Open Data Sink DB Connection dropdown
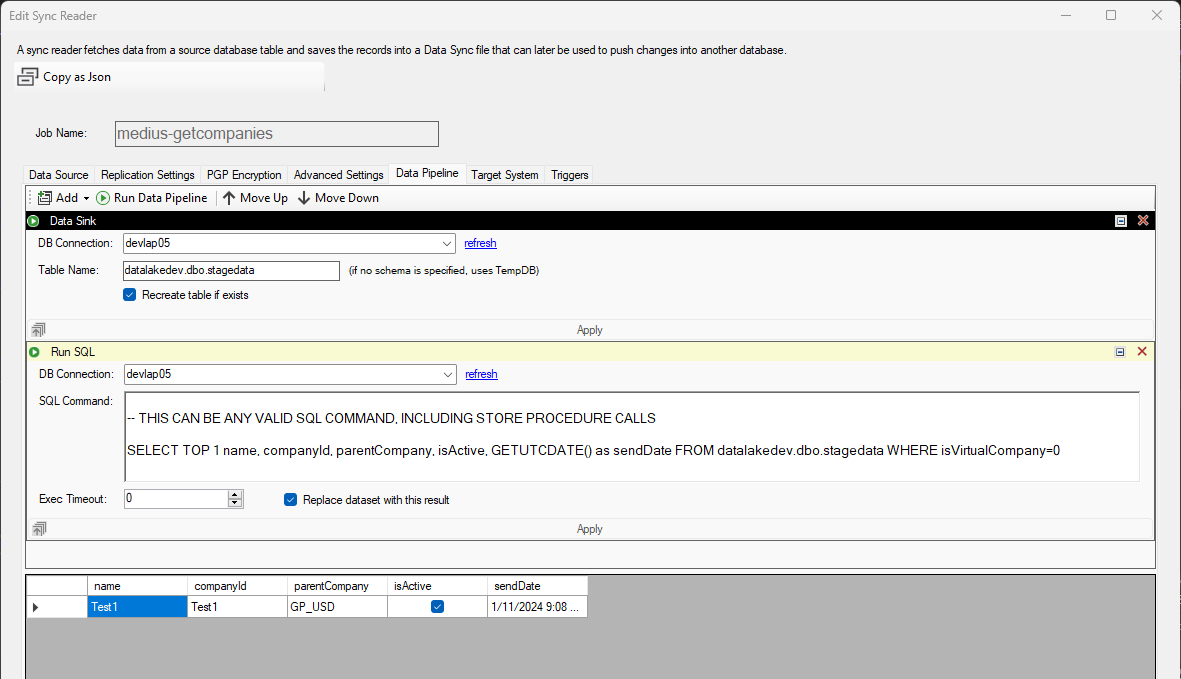 447,243
